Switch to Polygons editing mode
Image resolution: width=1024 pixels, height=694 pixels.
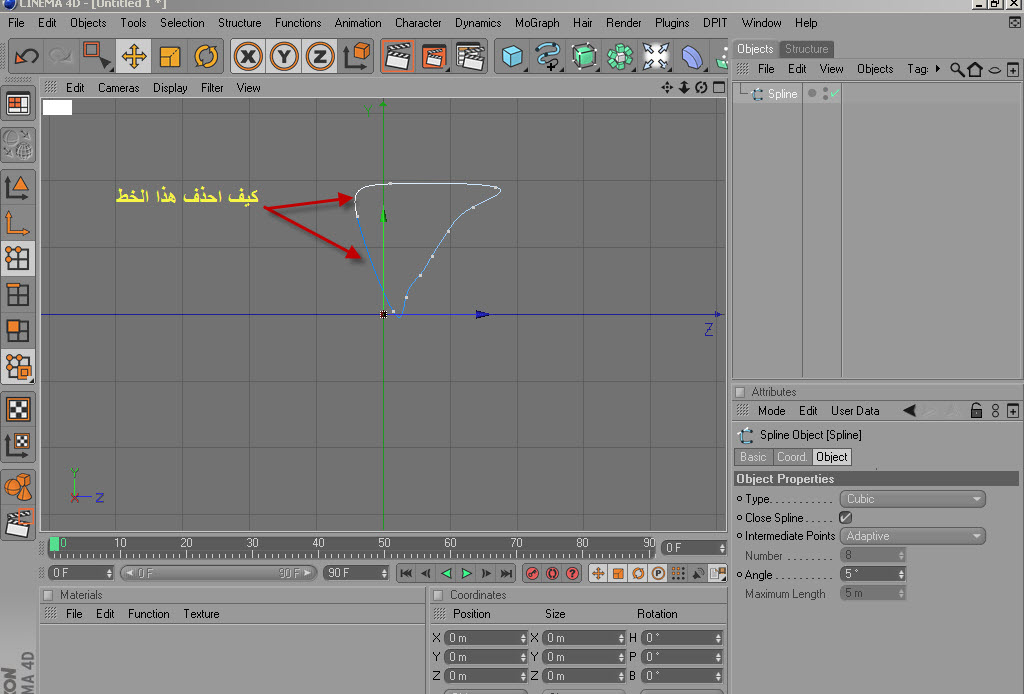tap(18, 331)
